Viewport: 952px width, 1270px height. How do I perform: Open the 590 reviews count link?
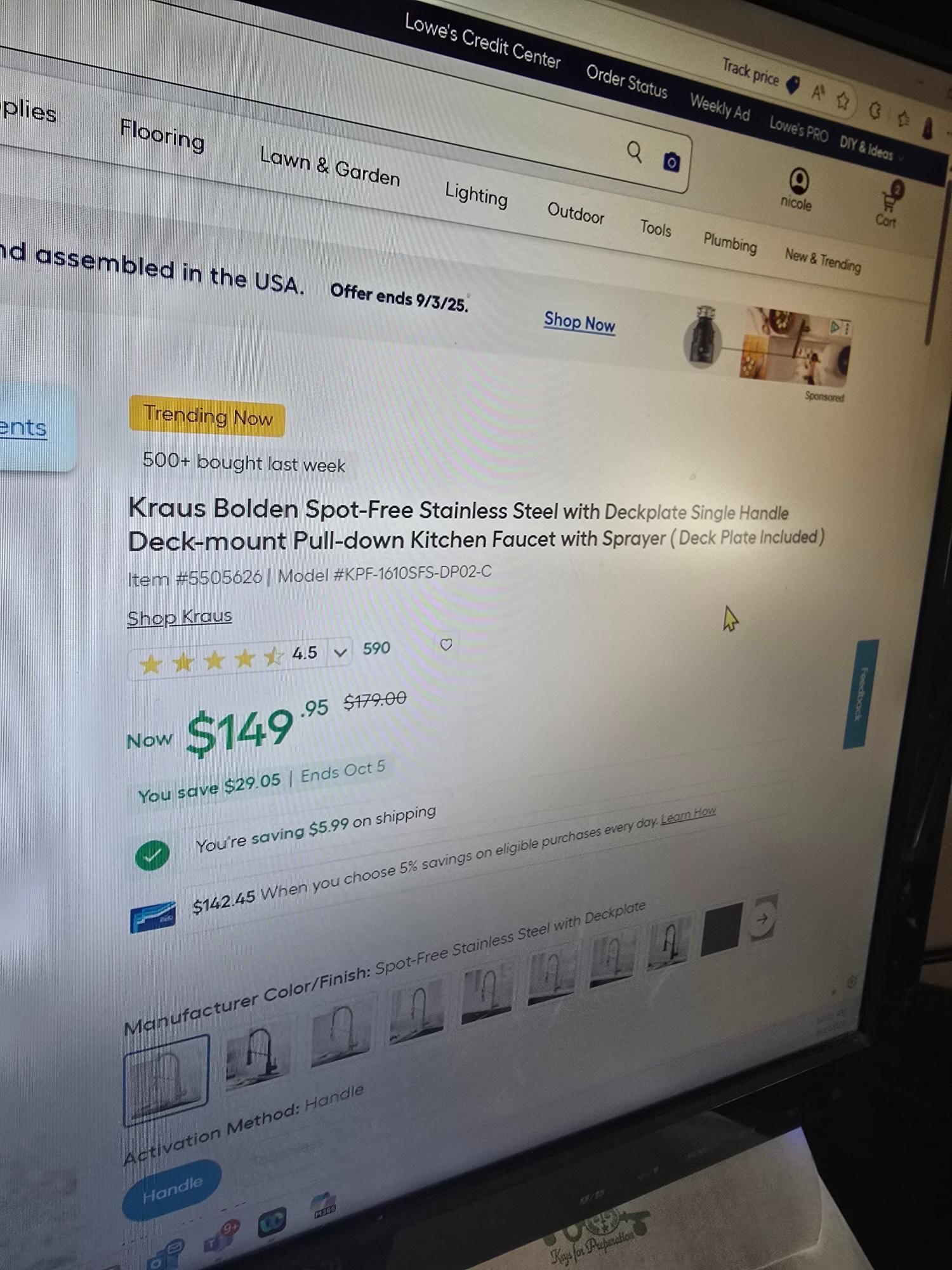[376, 648]
